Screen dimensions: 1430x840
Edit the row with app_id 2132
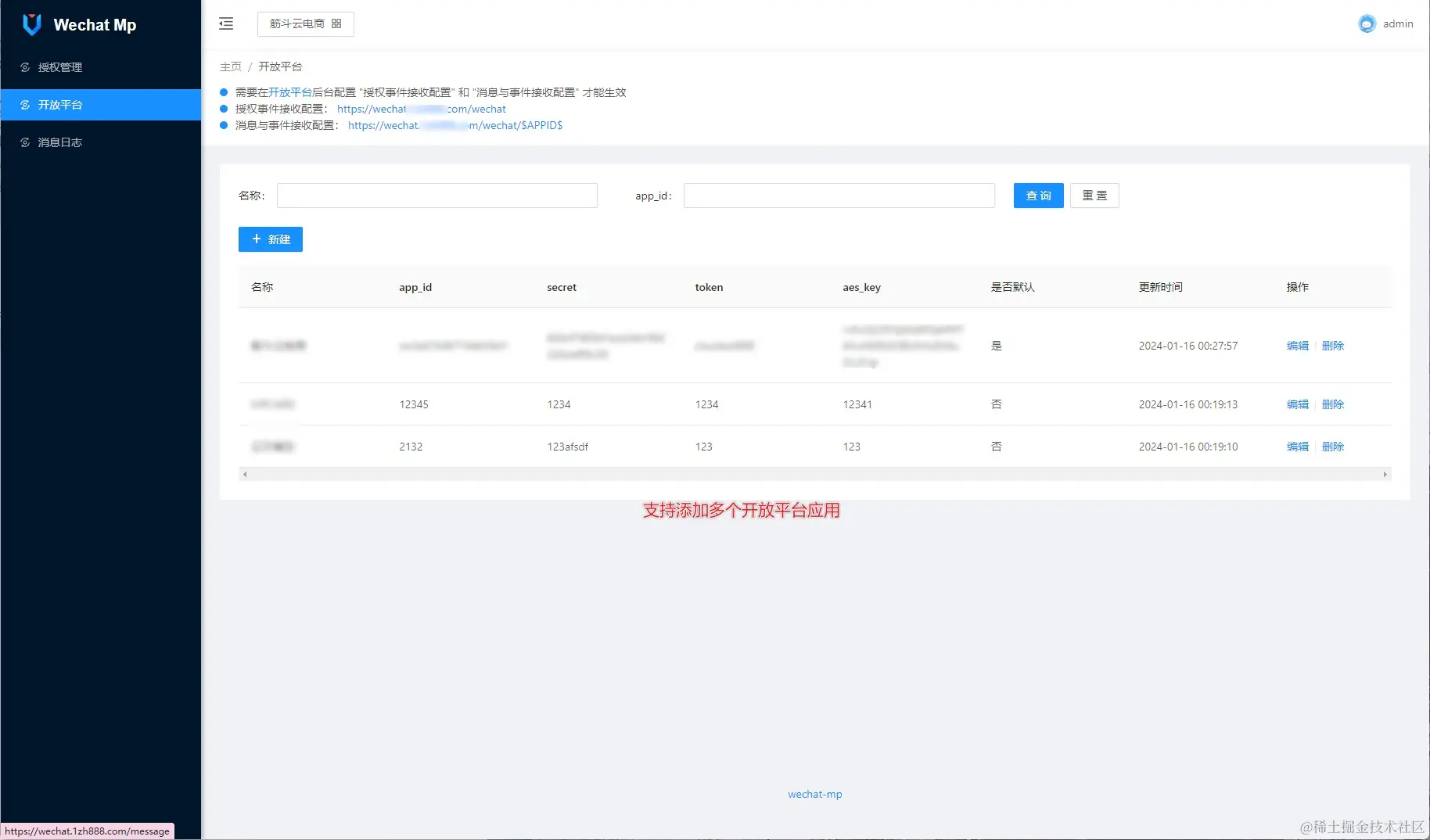1298,447
